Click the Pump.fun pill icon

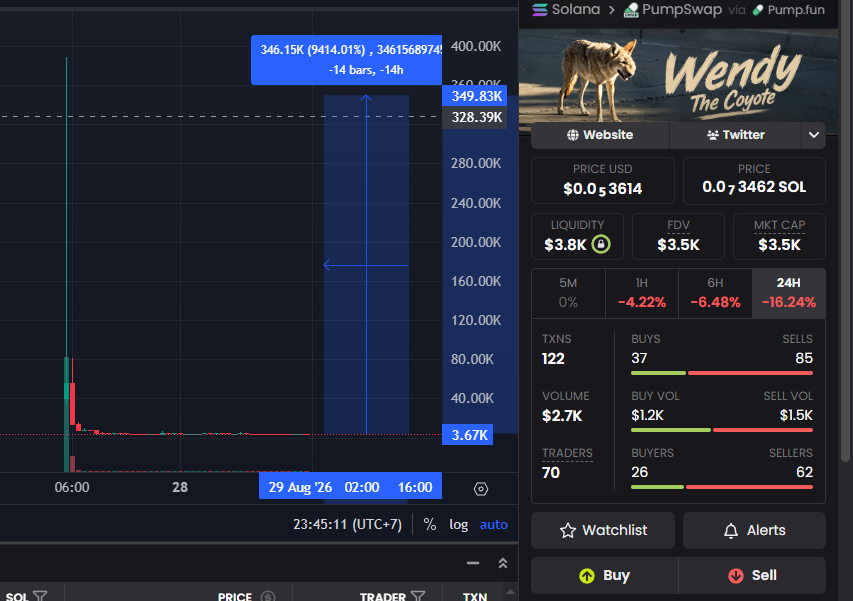758,10
